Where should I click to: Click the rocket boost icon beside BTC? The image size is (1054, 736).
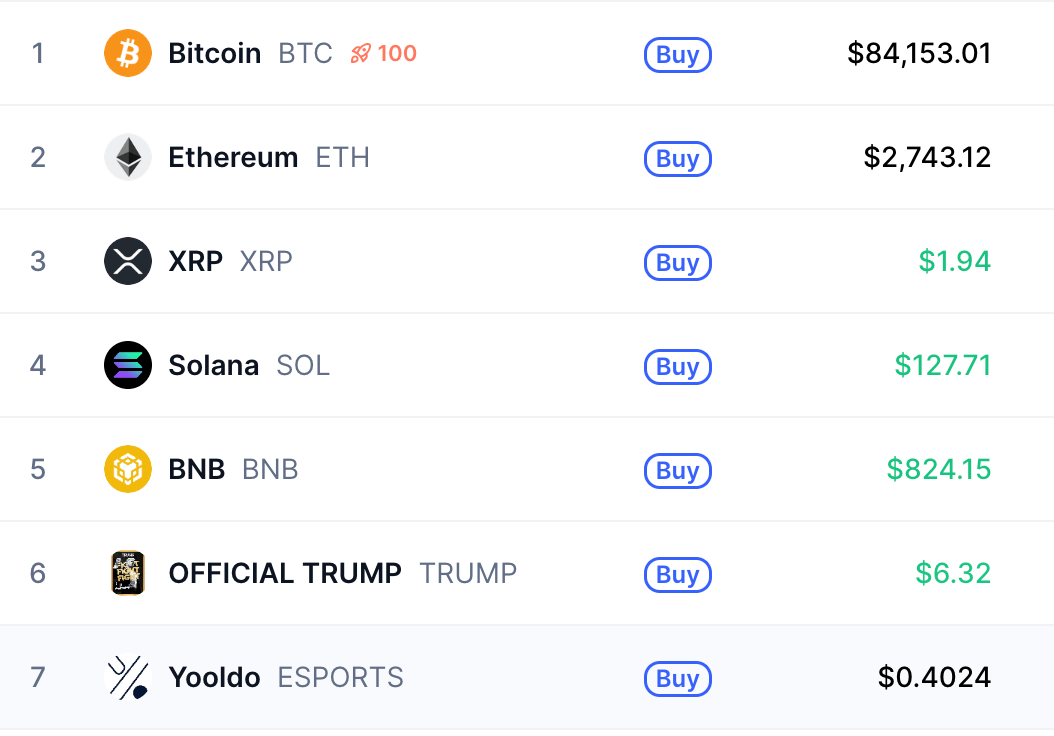[x=361, y=54]
